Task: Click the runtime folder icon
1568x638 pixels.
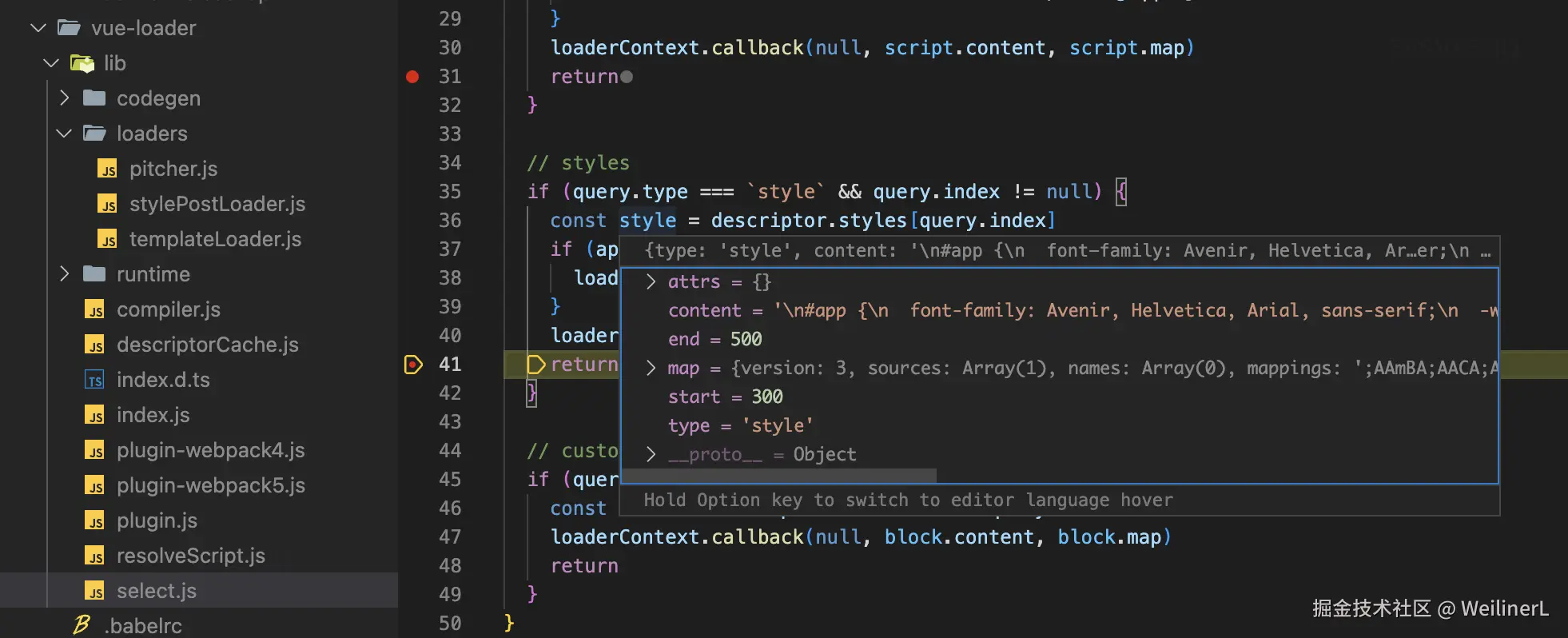Action: (x=94, y=274)
